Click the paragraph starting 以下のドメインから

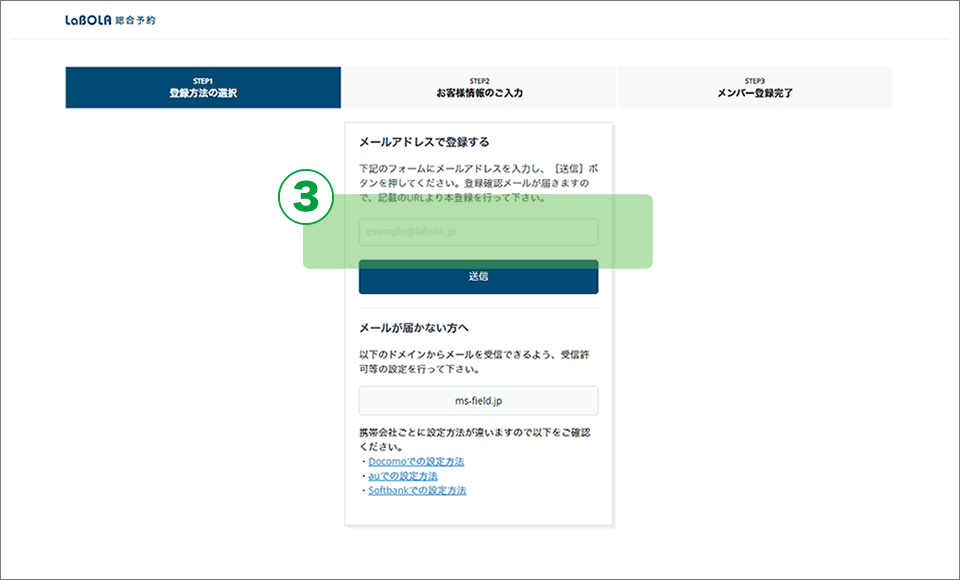click(478, 361)
